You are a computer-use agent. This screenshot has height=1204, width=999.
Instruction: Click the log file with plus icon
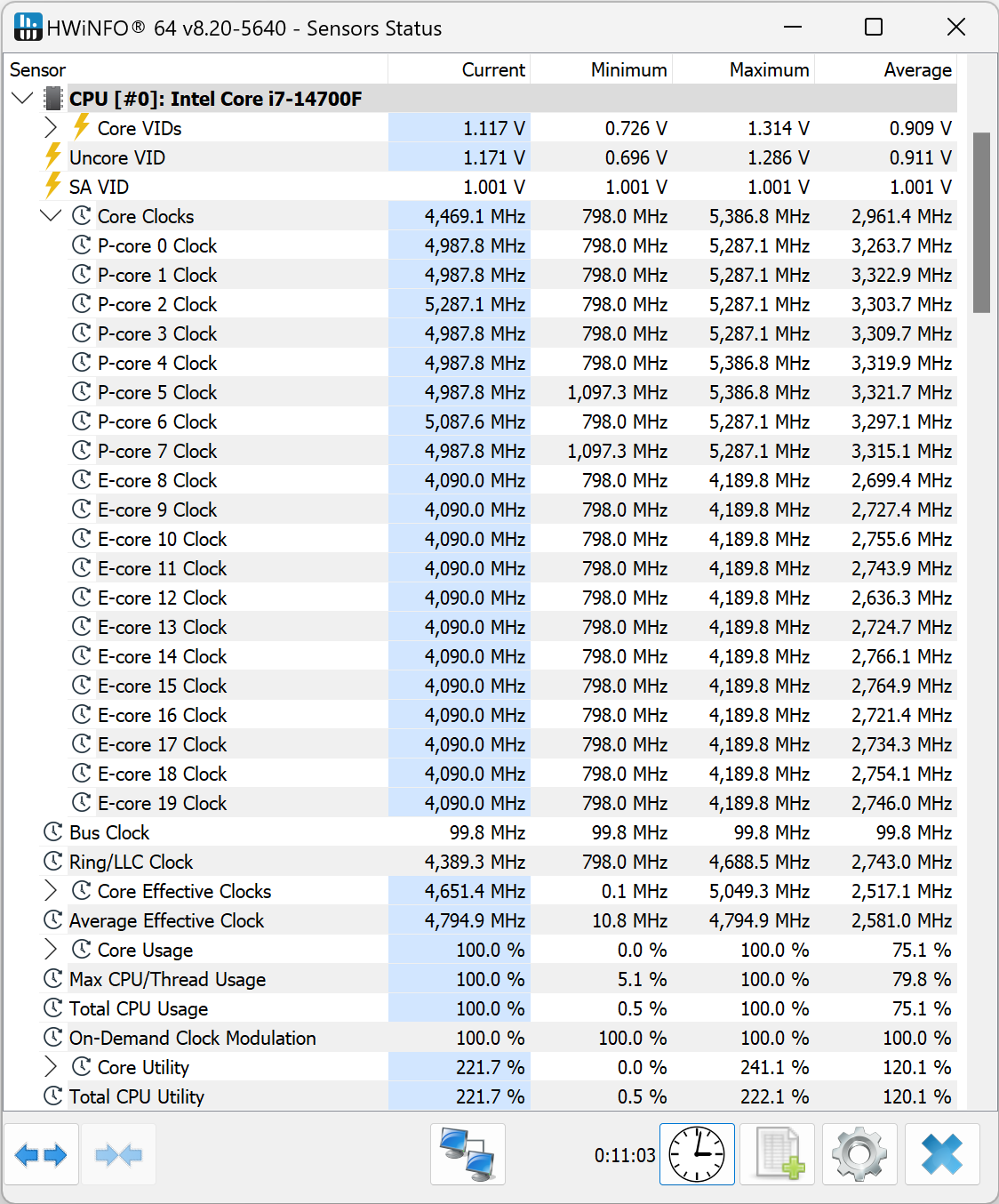(x=779, y=1155)
